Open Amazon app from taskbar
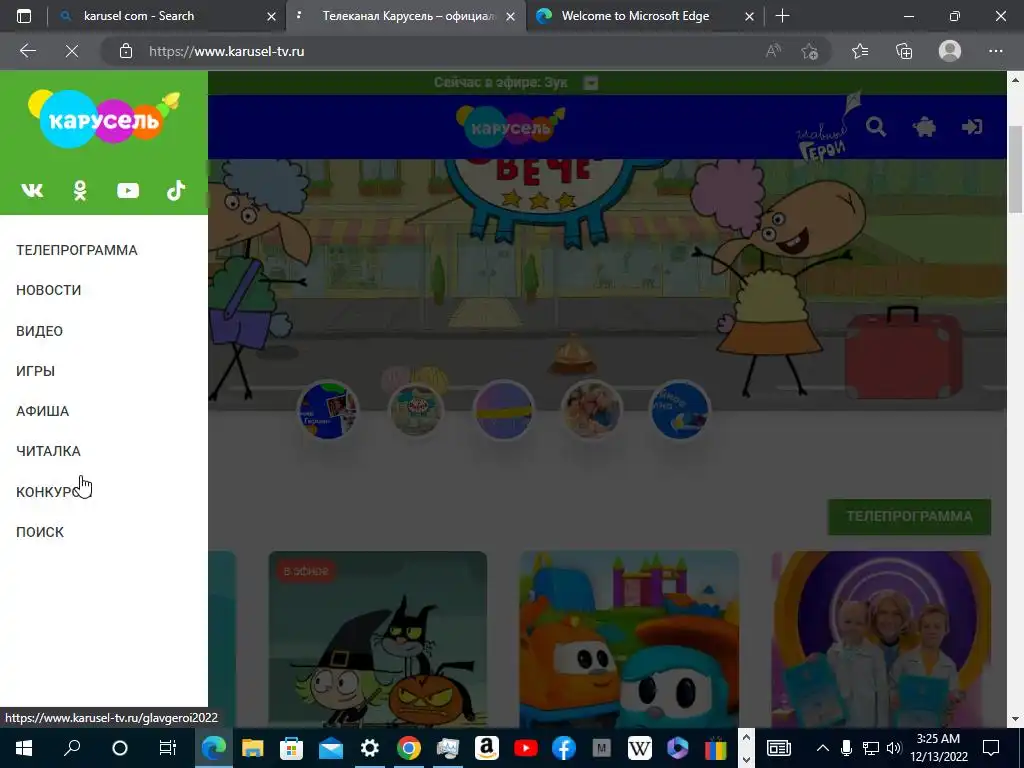The height and width of the screenshot is (768, 1024). [x=487, y=748]
